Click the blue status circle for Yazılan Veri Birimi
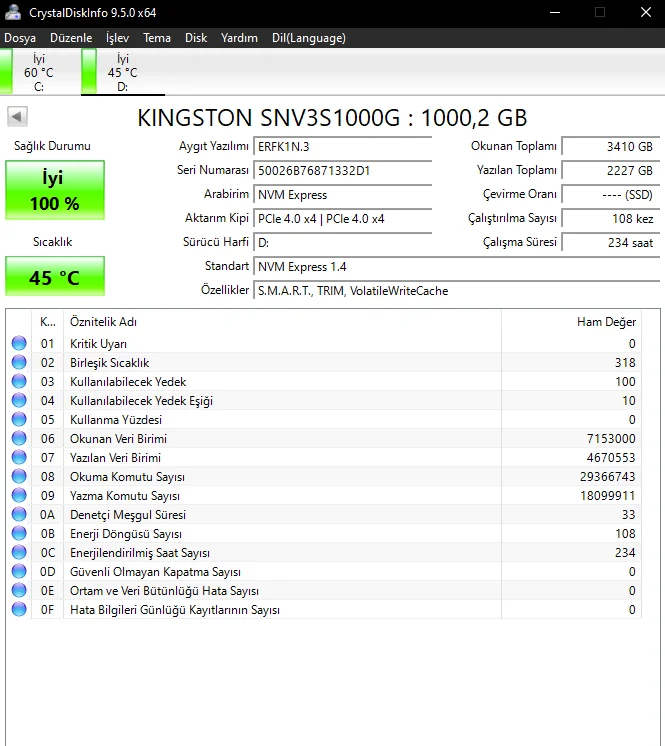This screenshot has width=665, height=746. click(x=19, y=457)
